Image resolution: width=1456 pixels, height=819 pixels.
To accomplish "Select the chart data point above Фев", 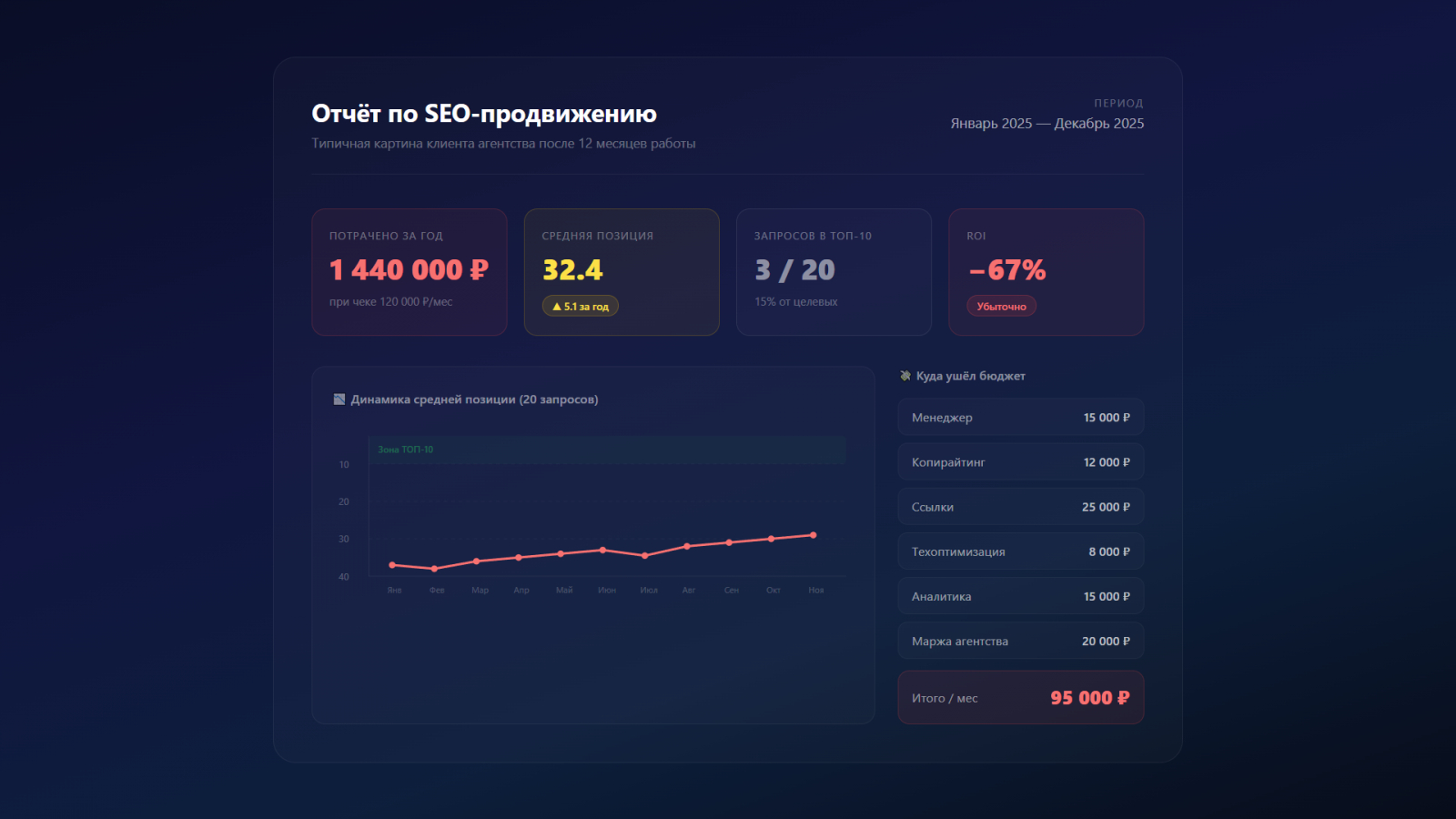I will click(x=434, y=569).
